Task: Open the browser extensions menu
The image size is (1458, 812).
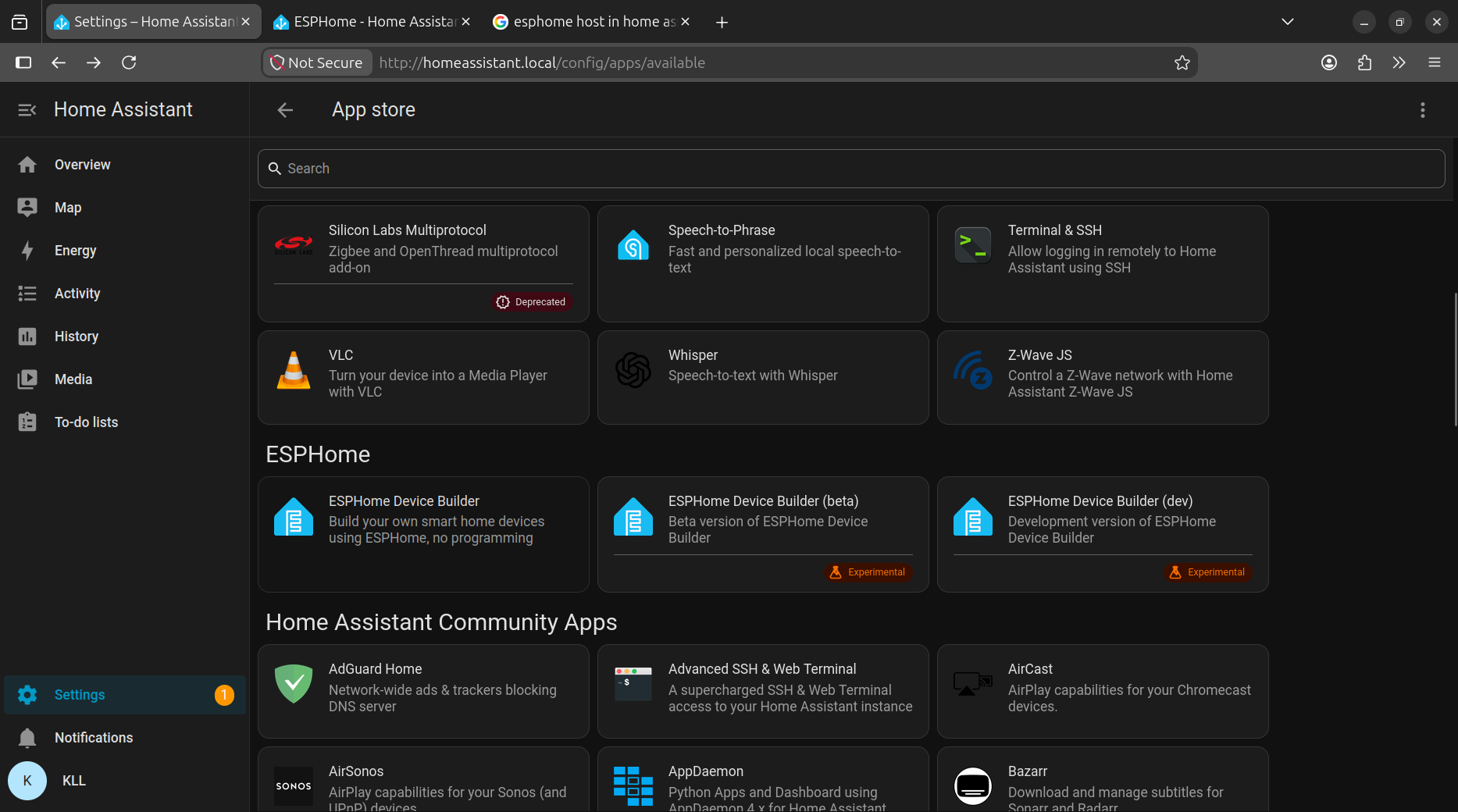Action: click(1364, 62)
